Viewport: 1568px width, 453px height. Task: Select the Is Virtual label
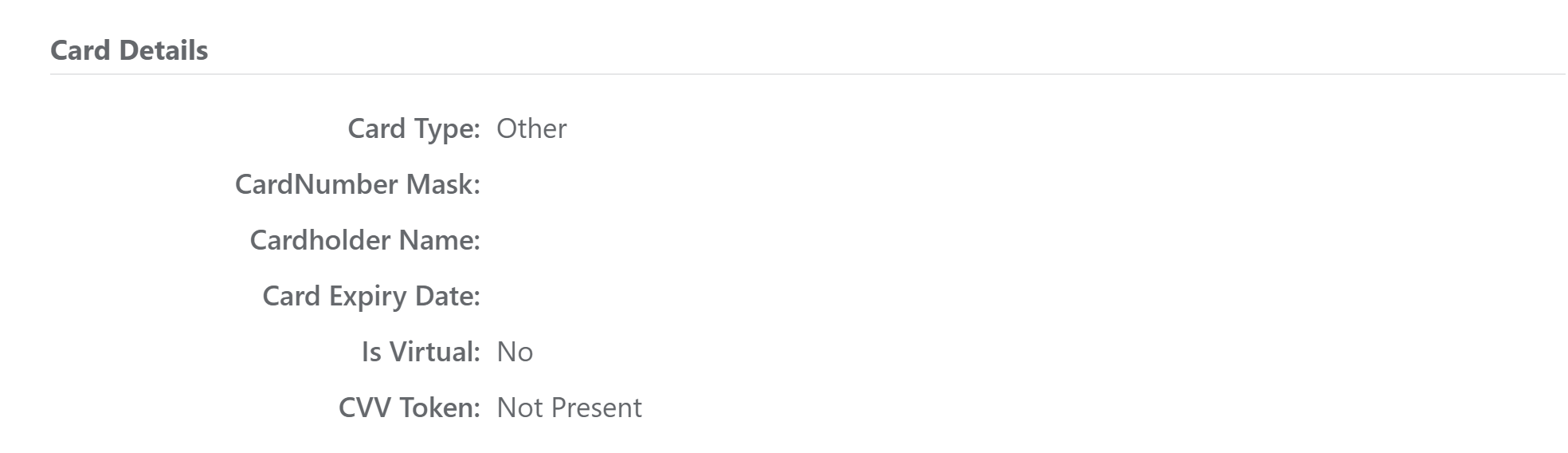421,352
